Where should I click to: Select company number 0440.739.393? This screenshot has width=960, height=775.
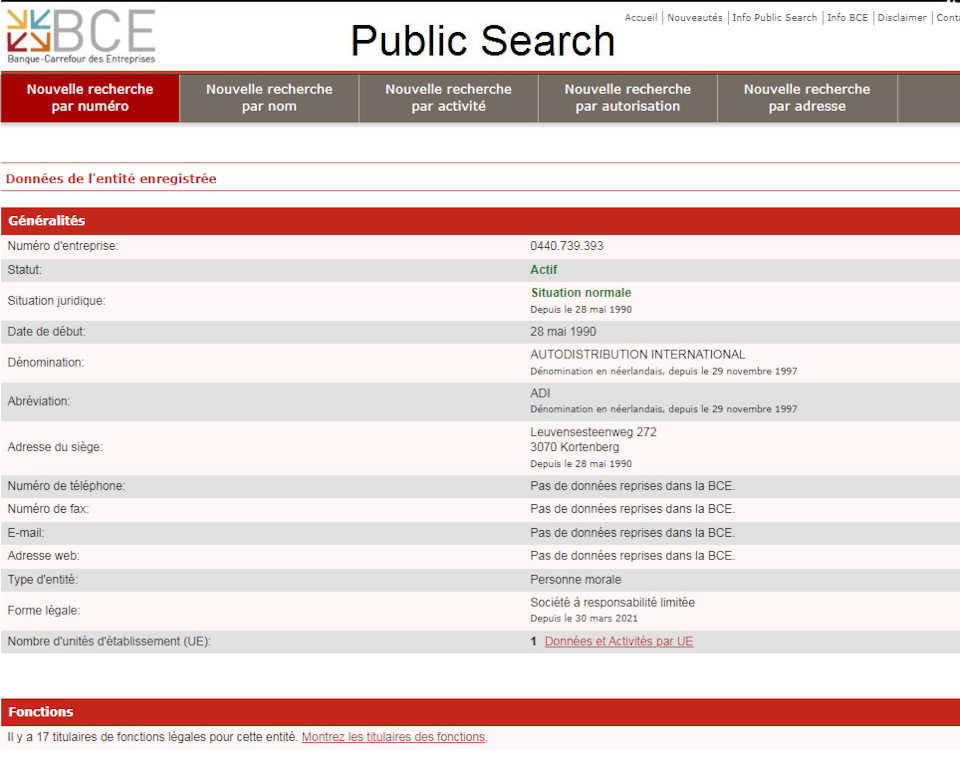click(566, 246)
